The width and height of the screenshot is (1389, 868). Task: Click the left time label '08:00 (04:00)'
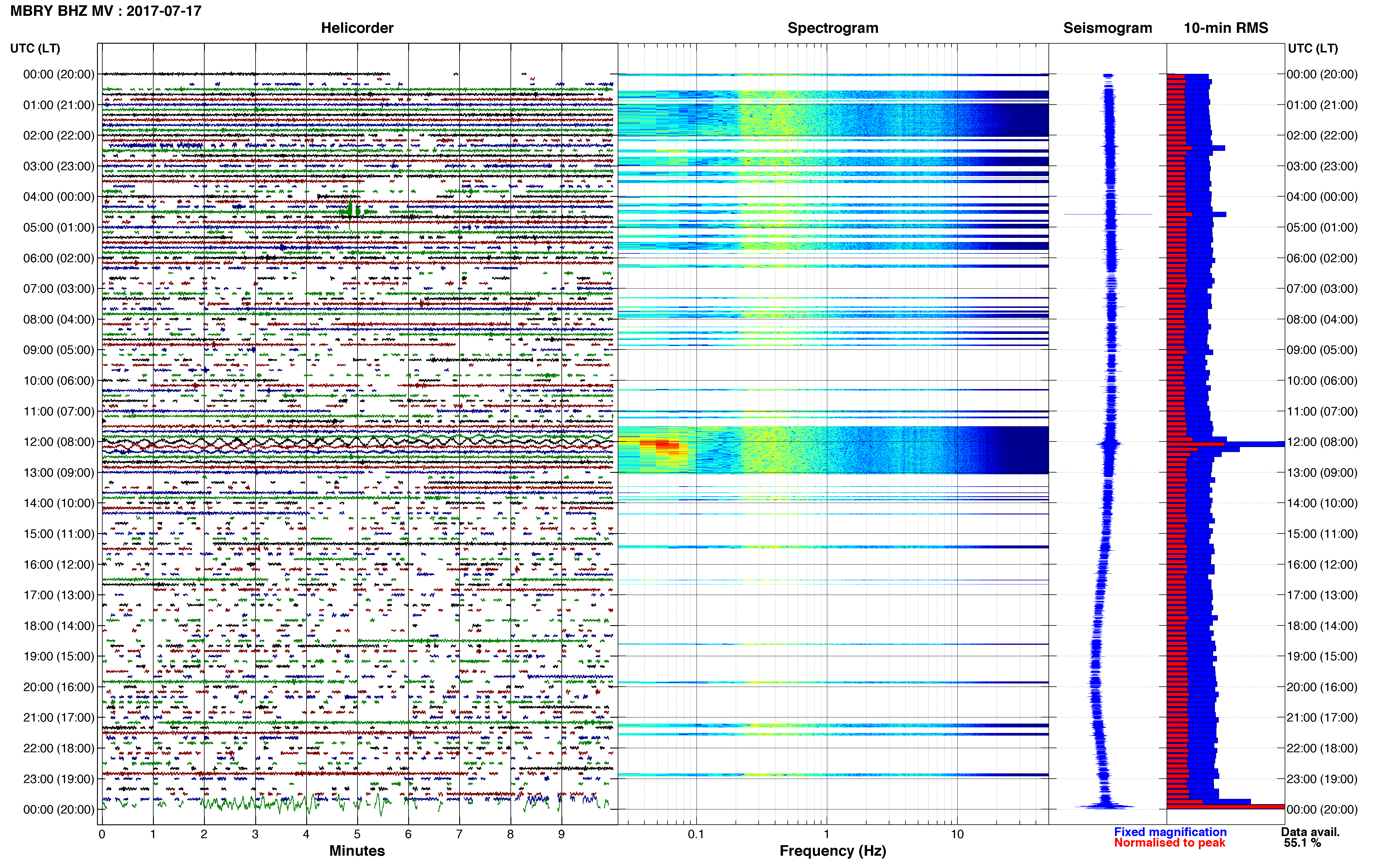(x=59, y=319)
